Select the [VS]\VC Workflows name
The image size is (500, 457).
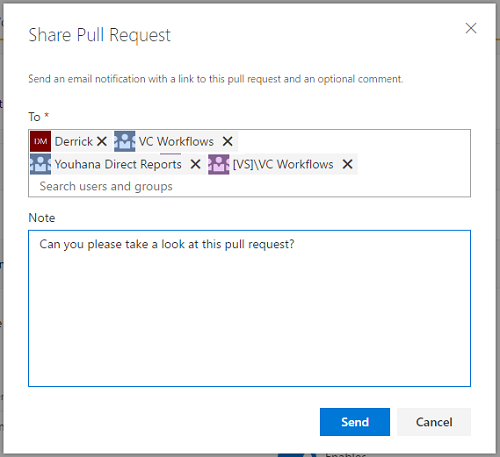[x=283, y=164]
